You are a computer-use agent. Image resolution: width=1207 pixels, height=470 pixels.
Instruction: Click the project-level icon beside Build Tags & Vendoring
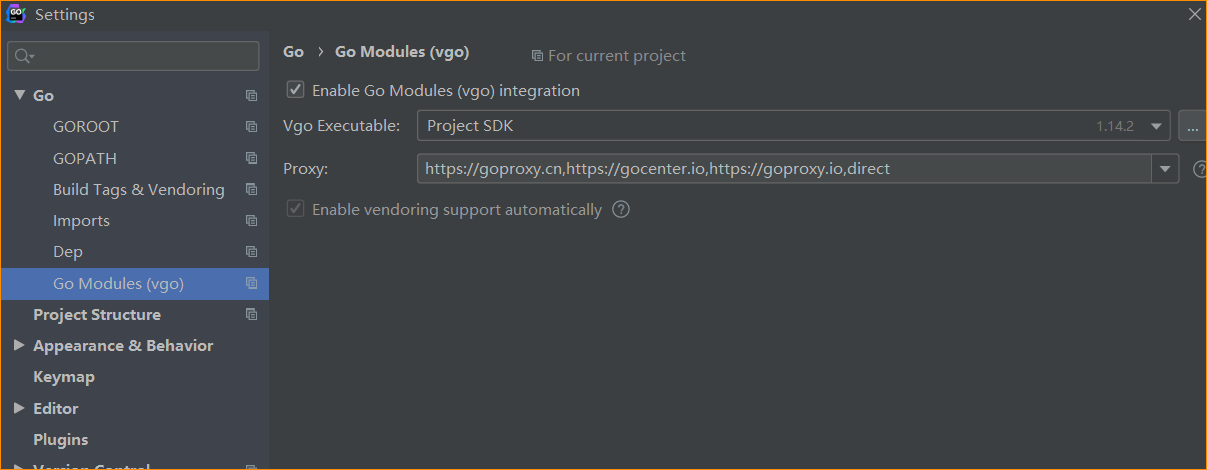tap(251, 190)
